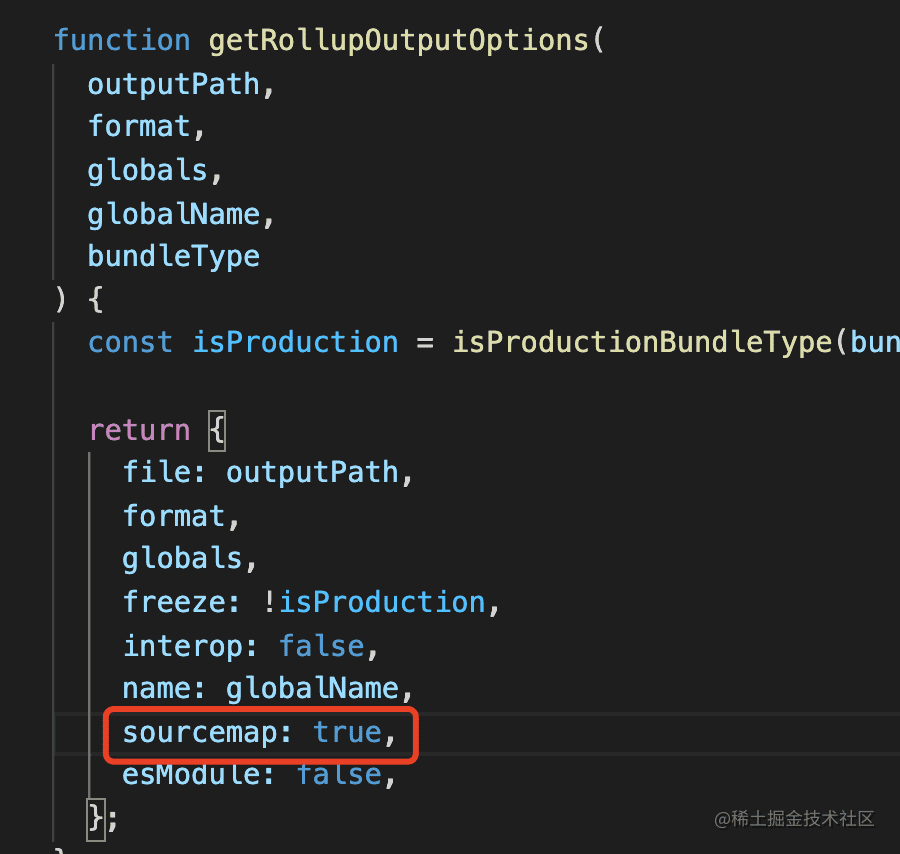Click the bundleType parameter
The image size is (900, 854).
pos(173,257)
